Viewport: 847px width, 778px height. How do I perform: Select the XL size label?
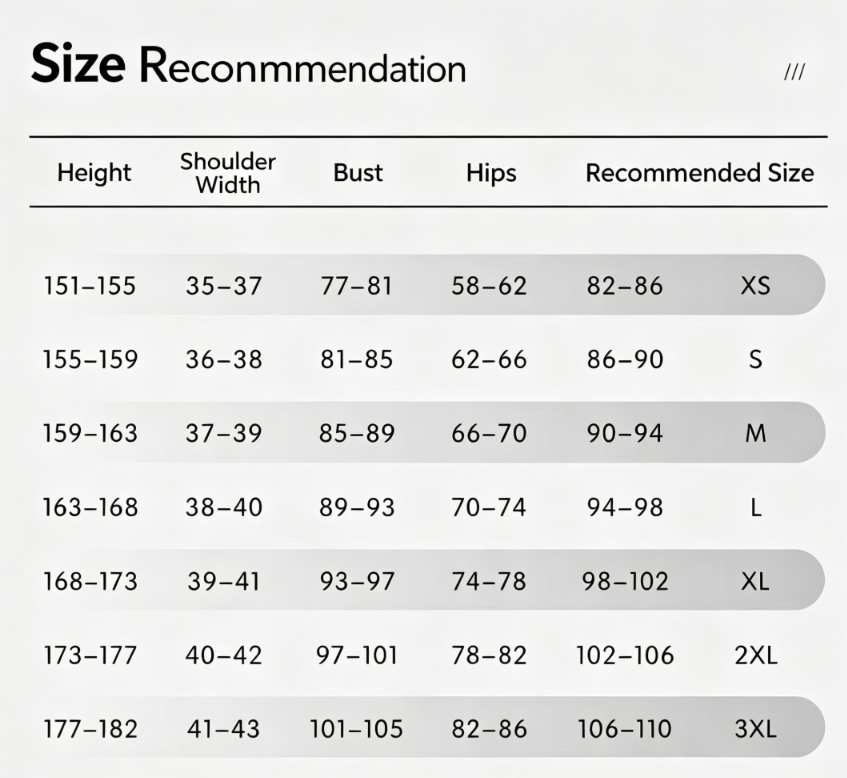coord(755,581)
